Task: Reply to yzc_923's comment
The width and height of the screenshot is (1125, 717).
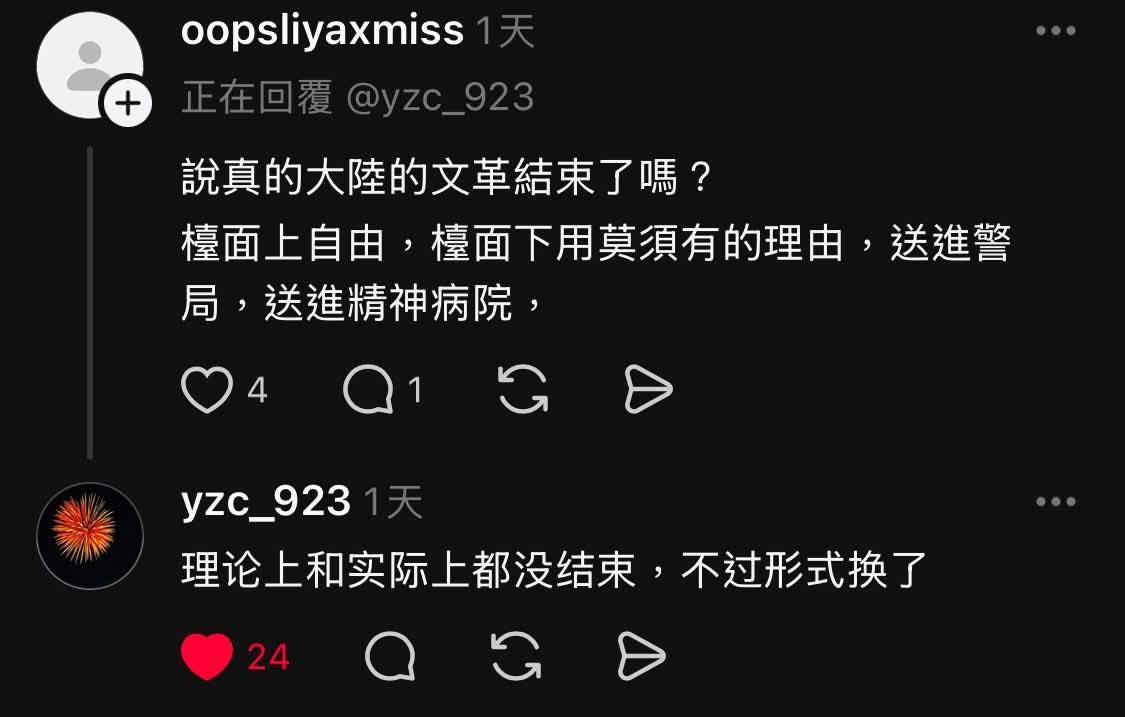Action: tap(390, 656)
